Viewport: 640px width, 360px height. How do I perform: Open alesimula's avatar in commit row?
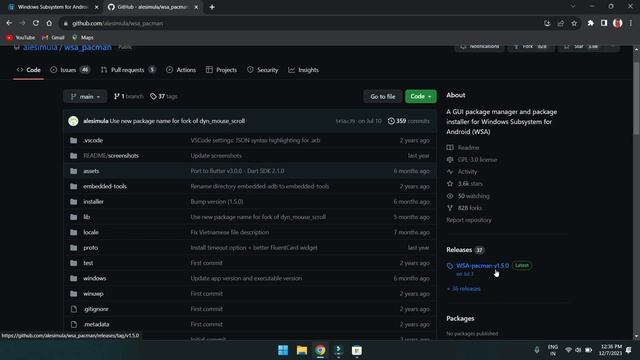click(x=73, y=121)
